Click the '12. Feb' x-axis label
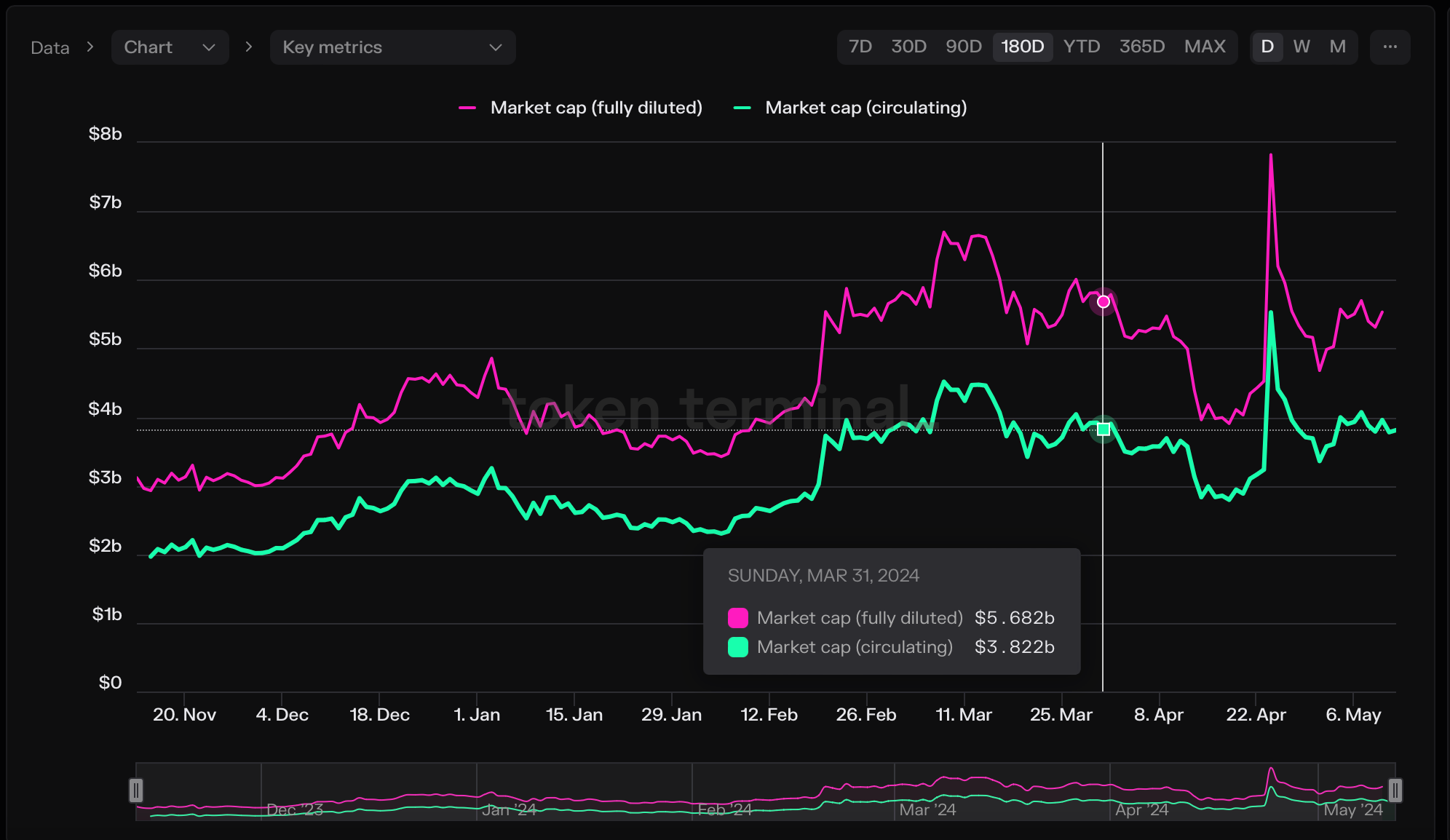The image size is (1450, 840). tap(769, 715)
